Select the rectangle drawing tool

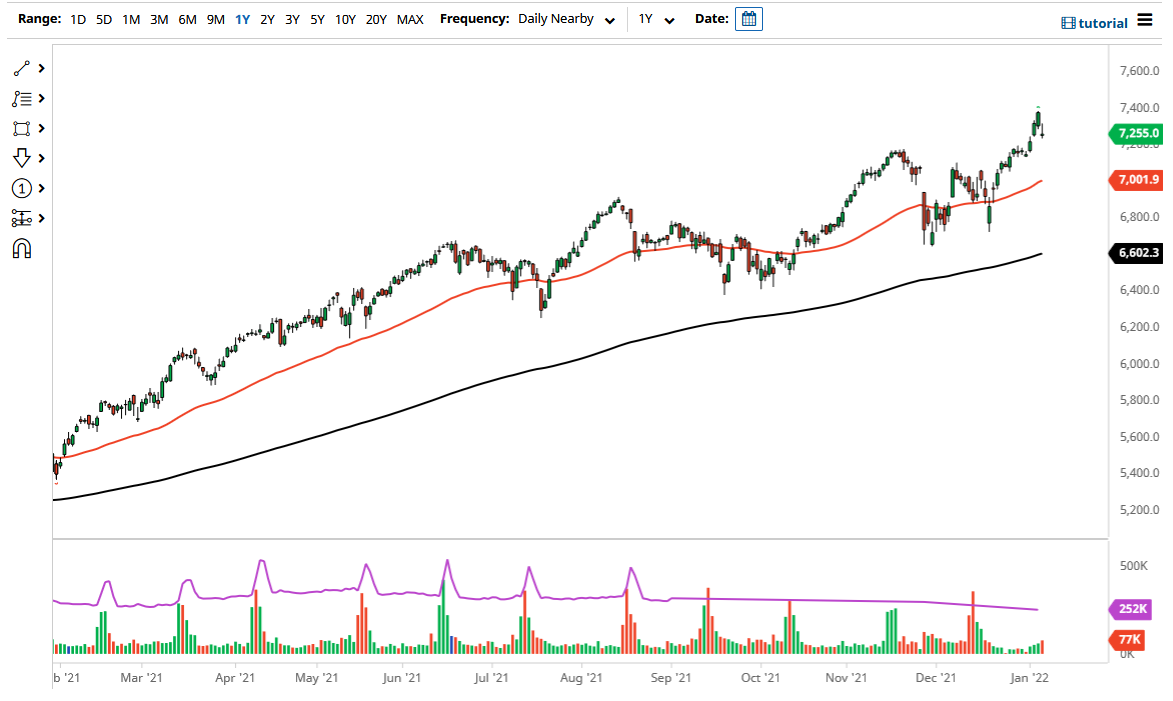[x=22, y=128]
